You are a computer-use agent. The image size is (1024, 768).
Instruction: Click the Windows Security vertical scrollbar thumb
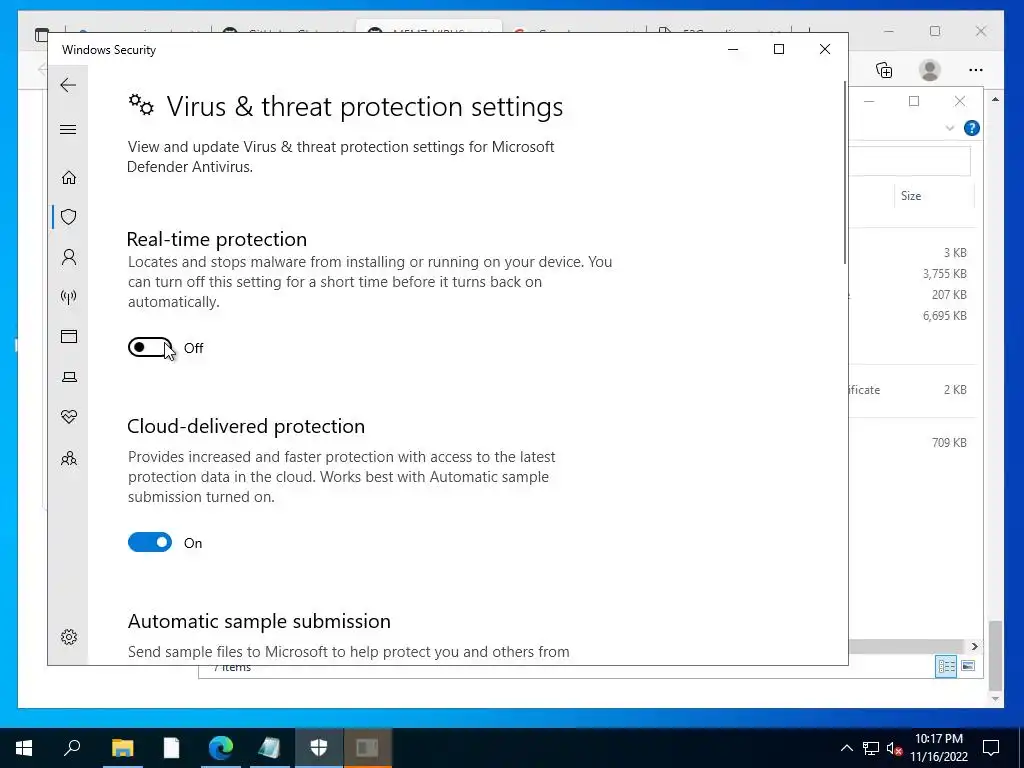click(845, 172)
